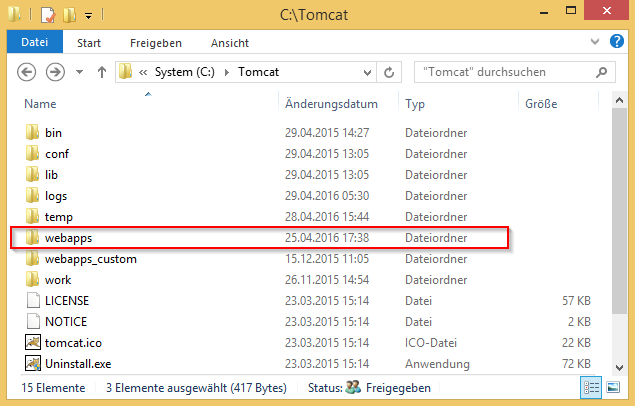This screenshot has height=406, width=635.
Task: Open the Start ribbon tab
Action: click(x=89, y=43)
